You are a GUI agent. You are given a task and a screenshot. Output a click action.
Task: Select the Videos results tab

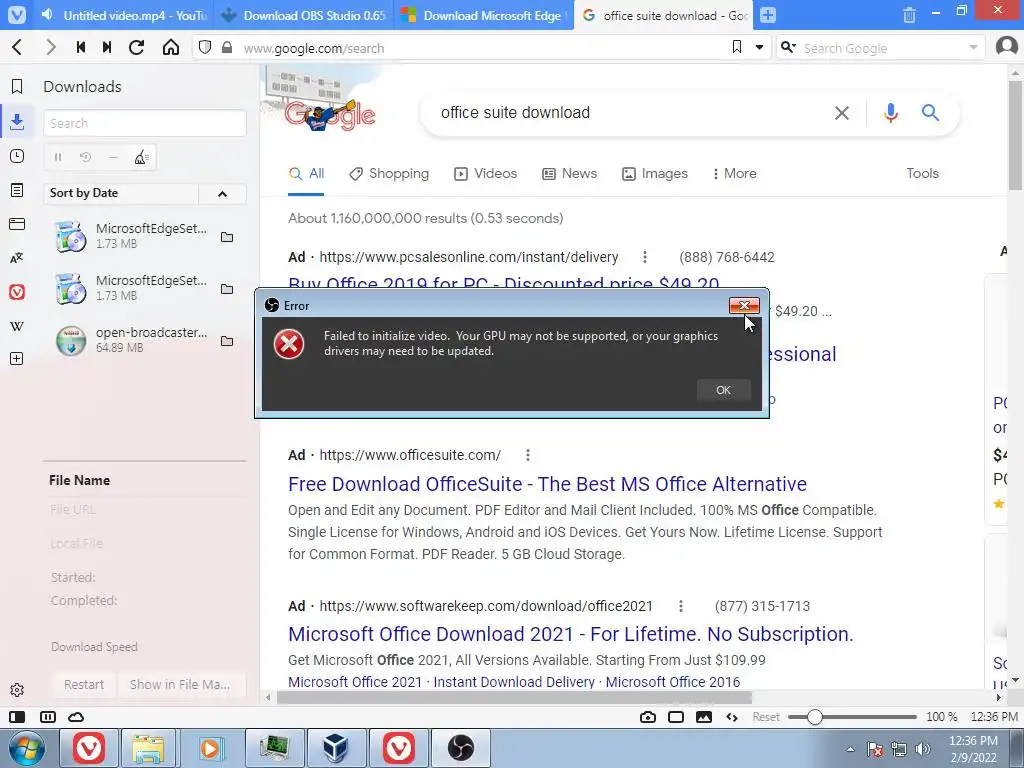pyautogui.click(x=485, y=174)
